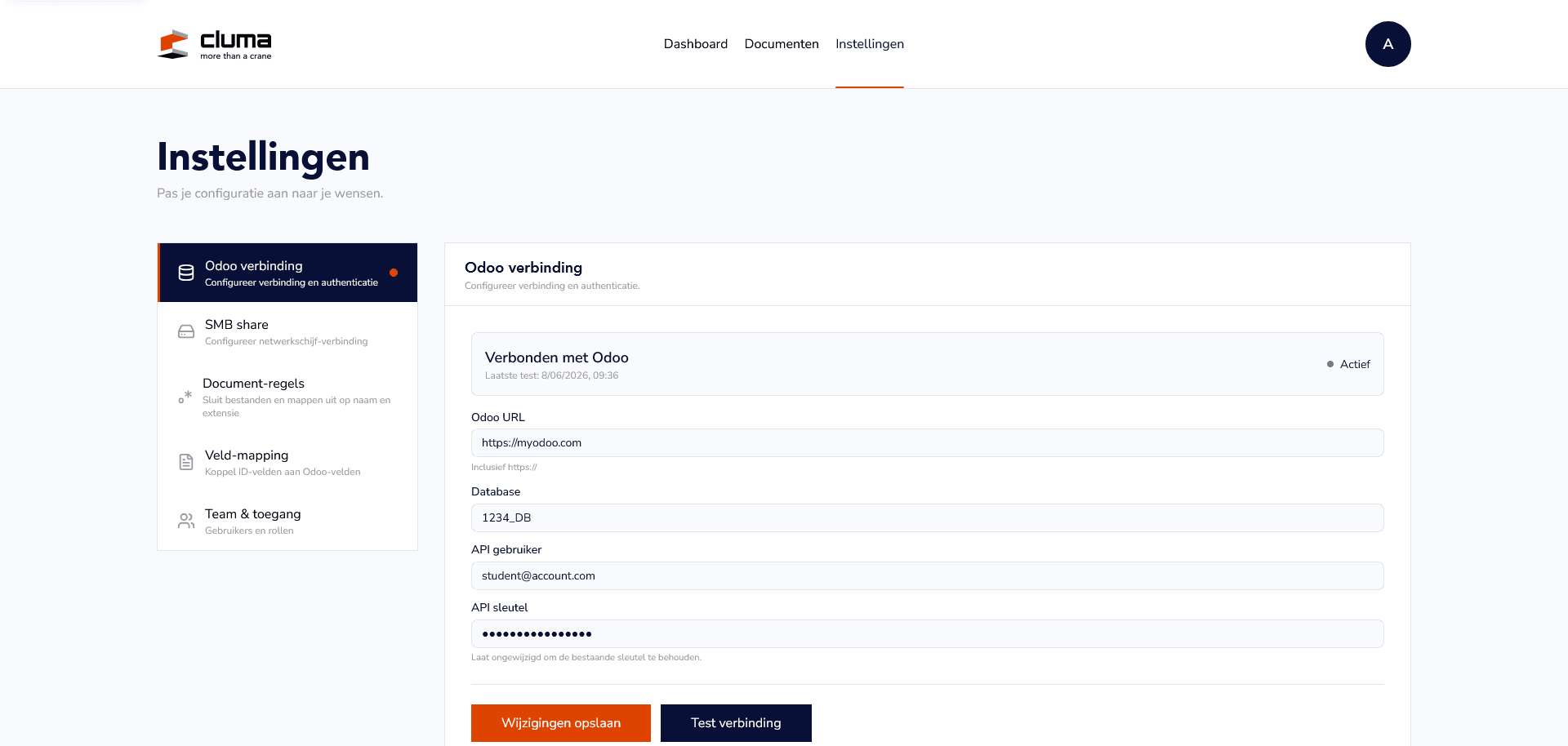Go to the Dashboard page
This screenshot has width=1568, height=746.
pos(696,44)
